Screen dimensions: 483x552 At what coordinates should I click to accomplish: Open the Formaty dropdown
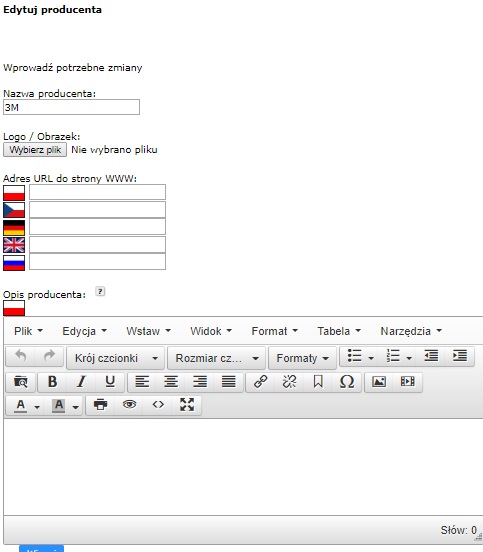coord(302,358)
